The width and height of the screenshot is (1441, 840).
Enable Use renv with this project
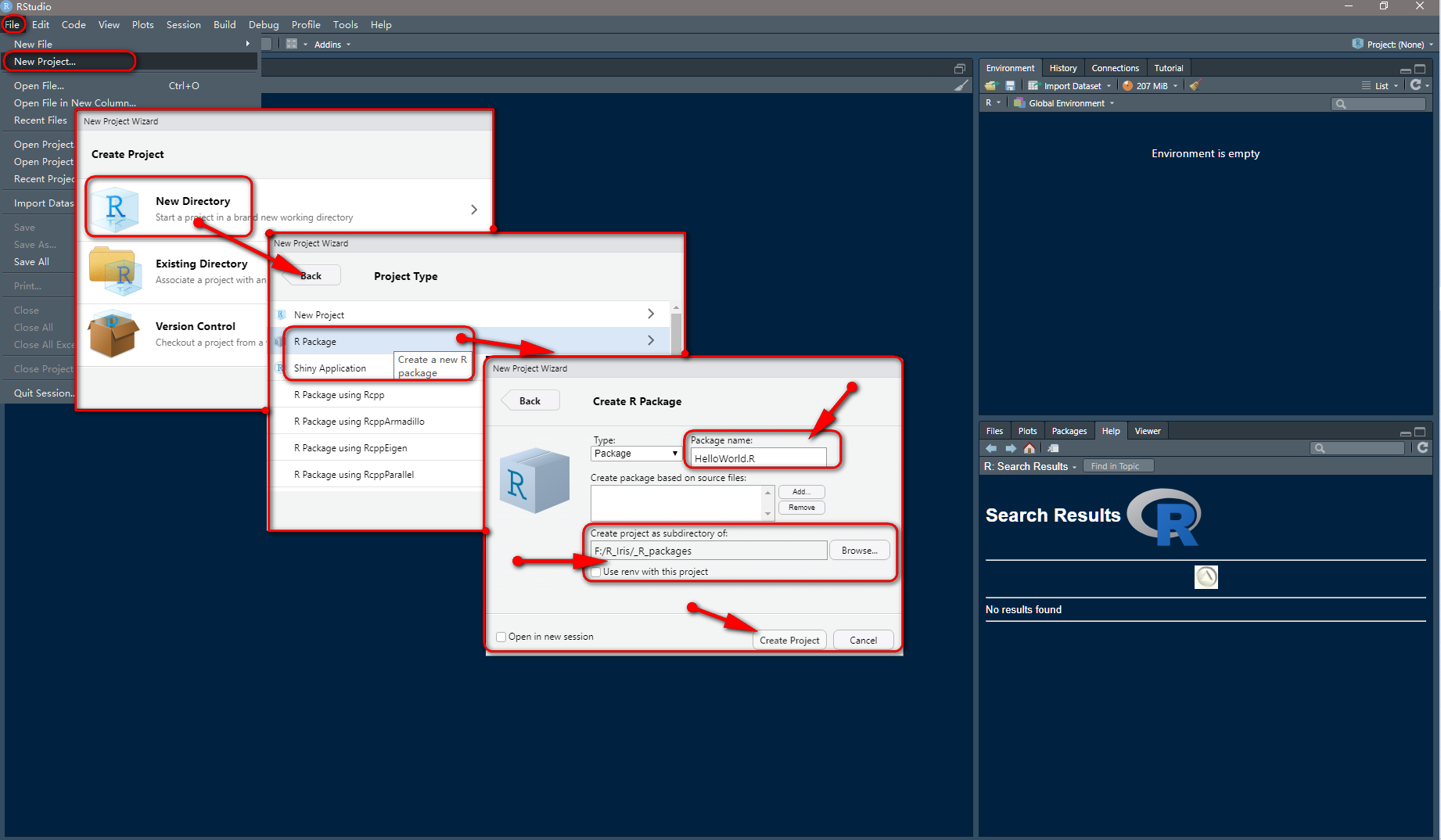tap(596, 572)
